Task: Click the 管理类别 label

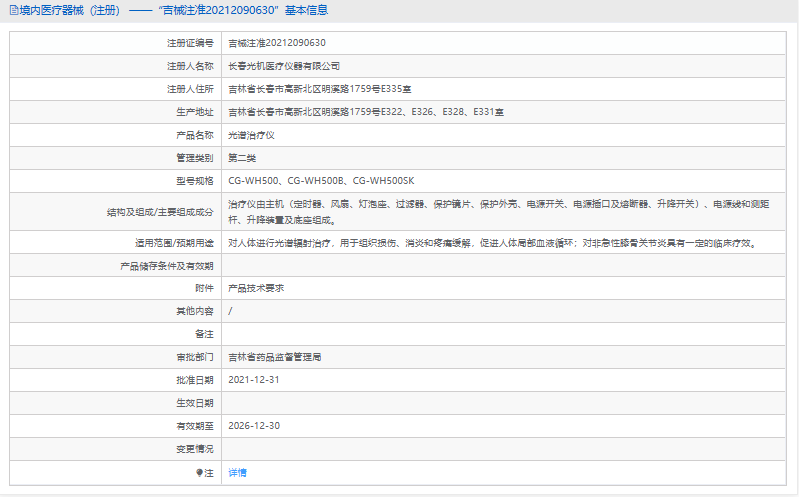Action: [195, 158]
